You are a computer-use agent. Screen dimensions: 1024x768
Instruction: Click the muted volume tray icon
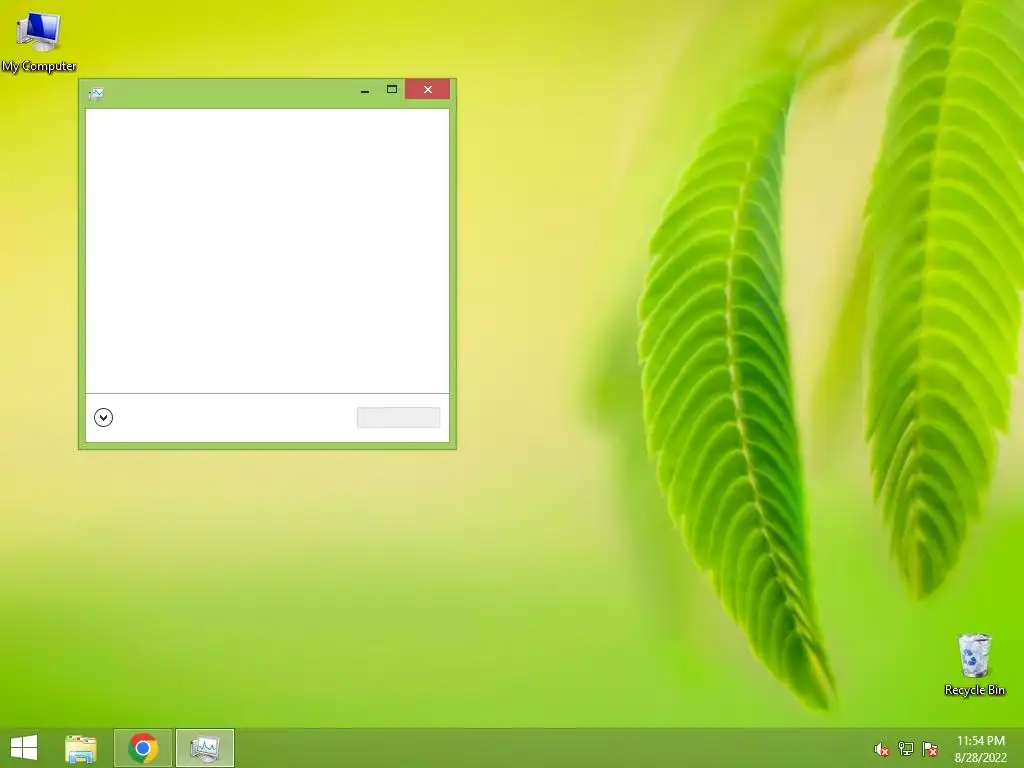coord(881,749)
